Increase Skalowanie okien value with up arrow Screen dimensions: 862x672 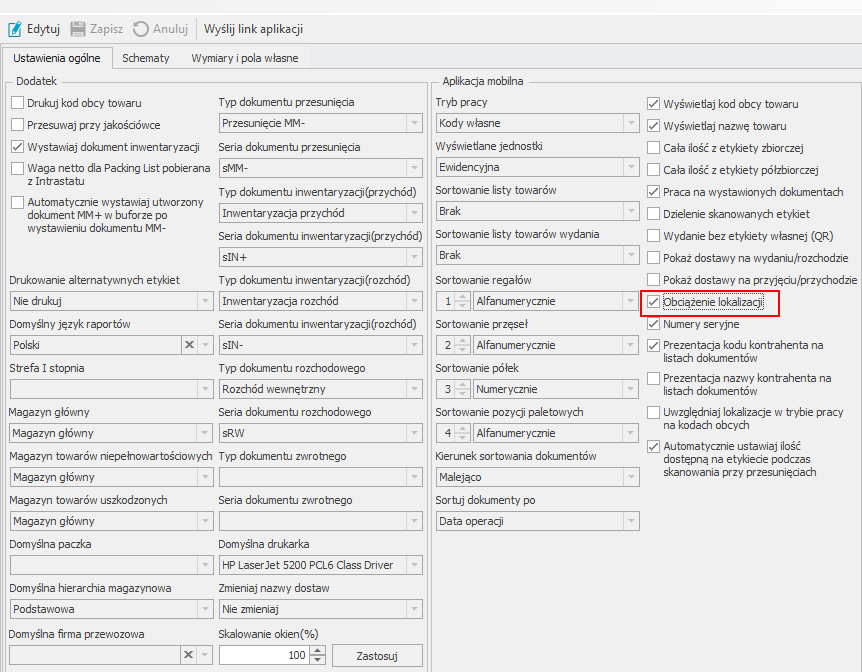tap(318, 650)
